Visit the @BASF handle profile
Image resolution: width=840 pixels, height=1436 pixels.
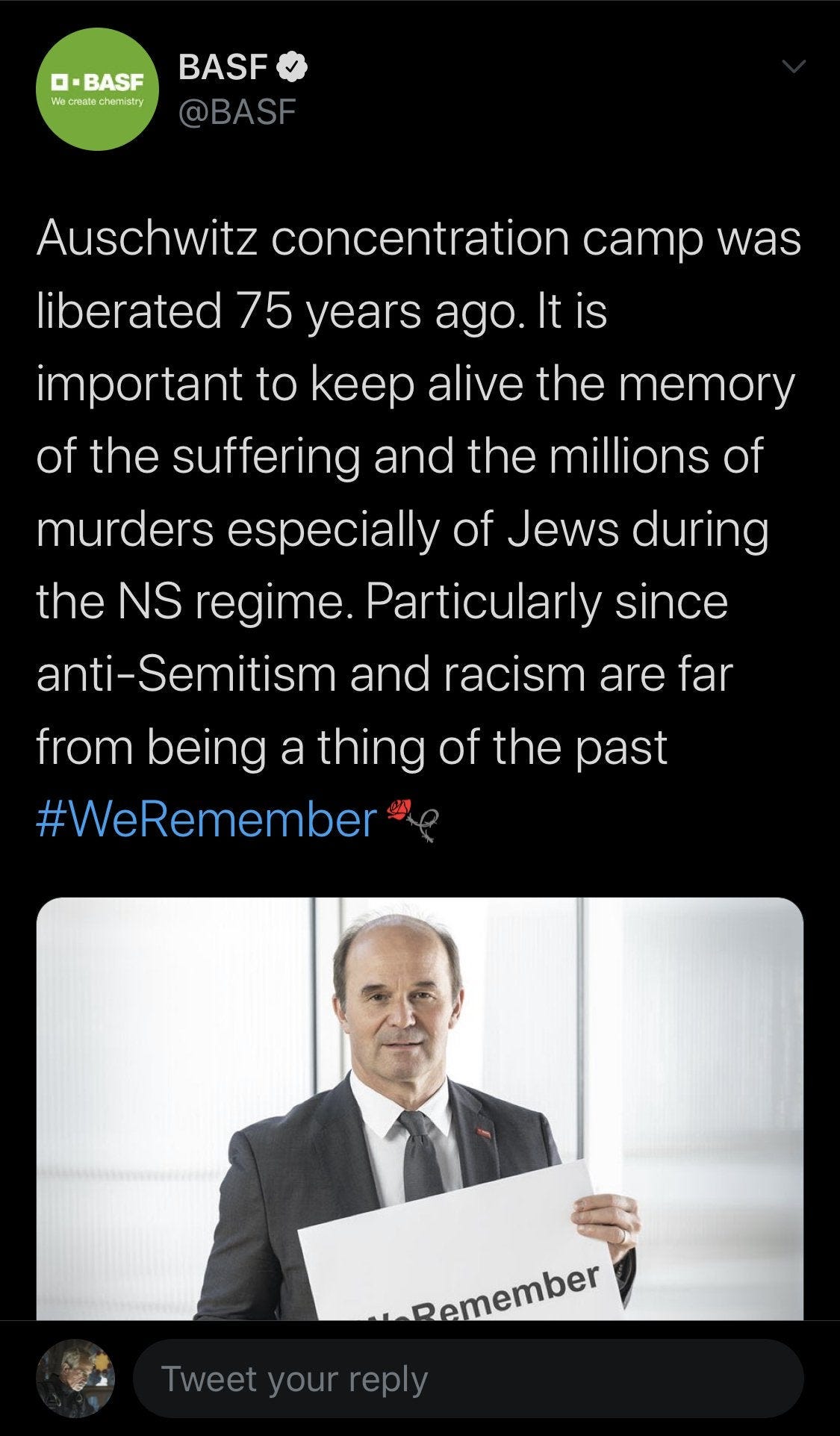click(x=237, y=112)
